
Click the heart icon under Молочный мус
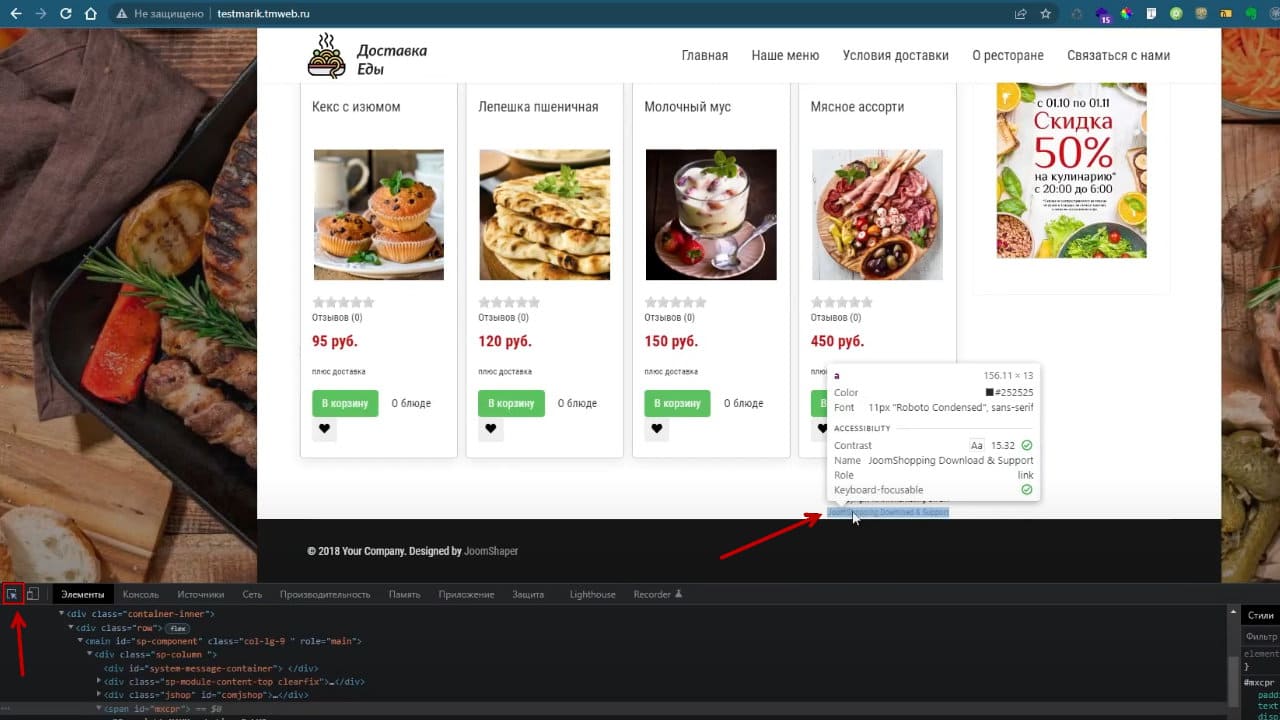[x=656, y=429]
